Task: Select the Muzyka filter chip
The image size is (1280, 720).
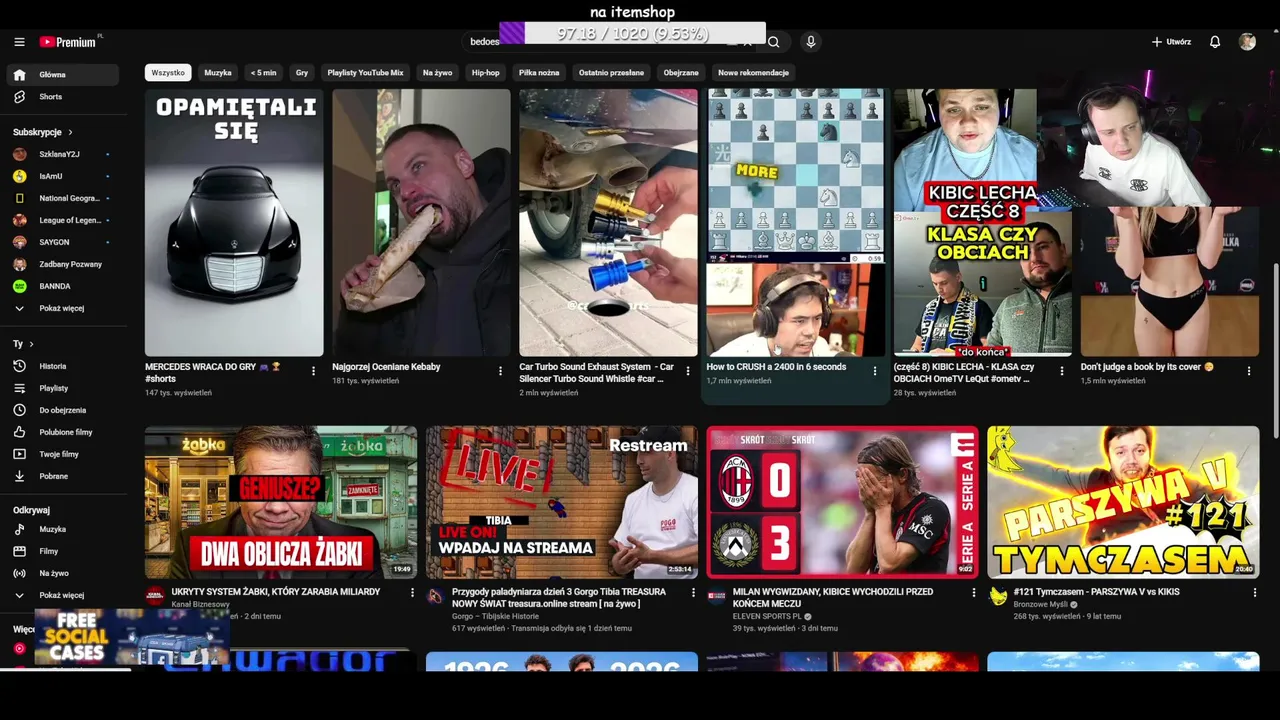Action: 218,73
